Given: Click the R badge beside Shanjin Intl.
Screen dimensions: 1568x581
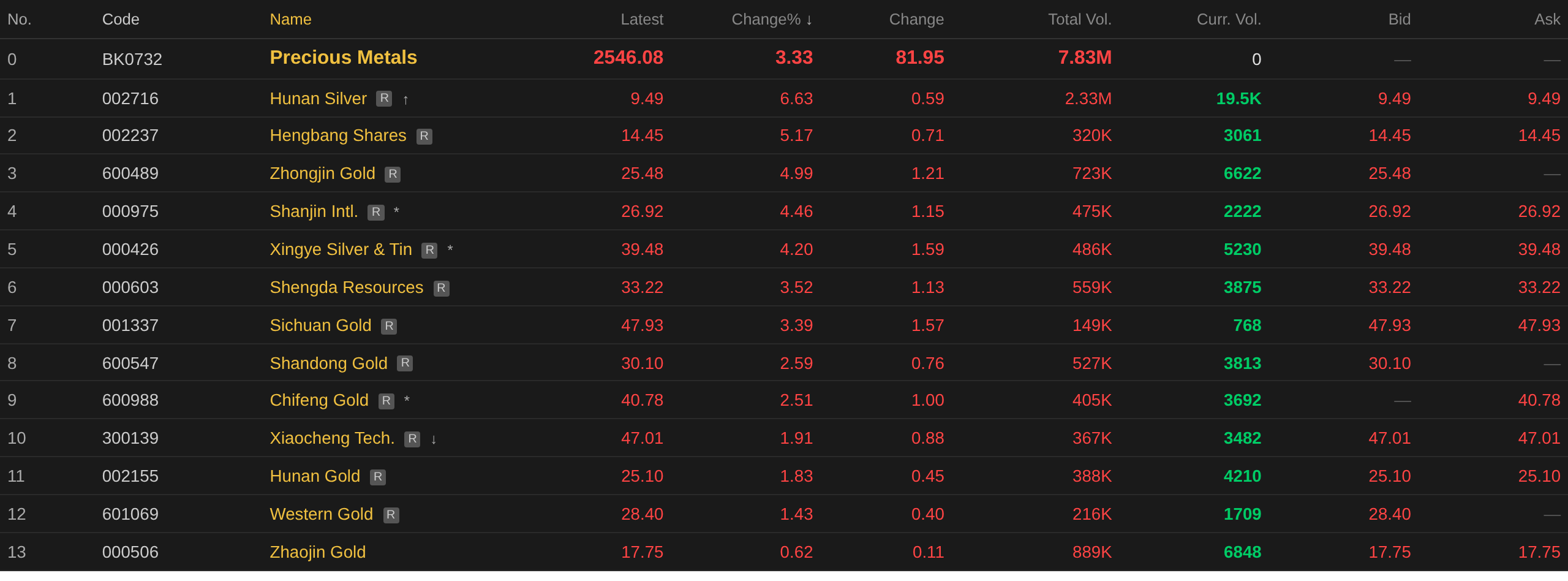Looking at the screenshot, I should click(376, 212).
